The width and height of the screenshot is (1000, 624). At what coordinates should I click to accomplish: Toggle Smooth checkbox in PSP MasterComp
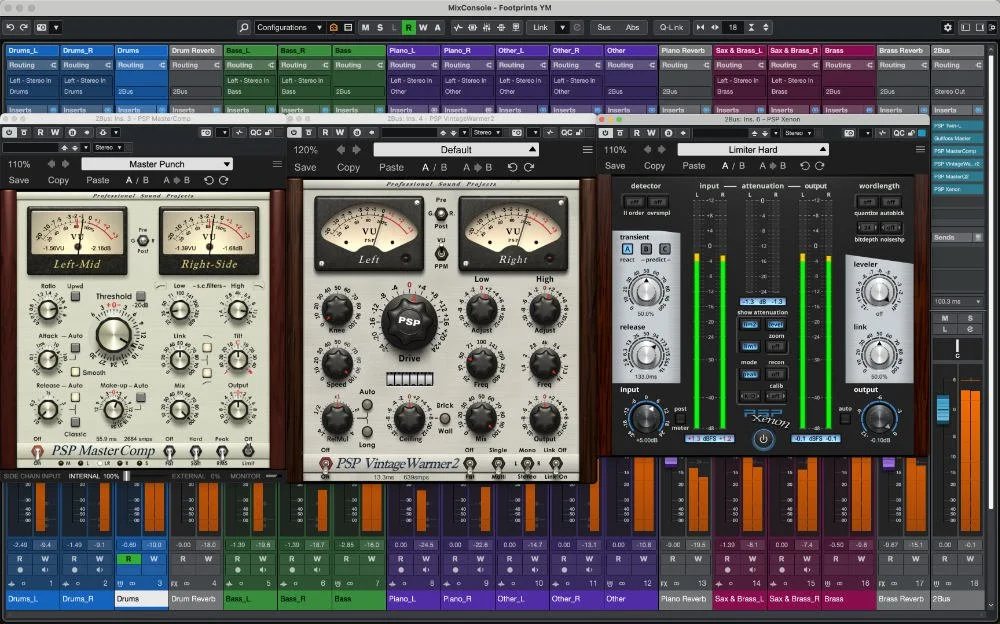pos(75,371)
